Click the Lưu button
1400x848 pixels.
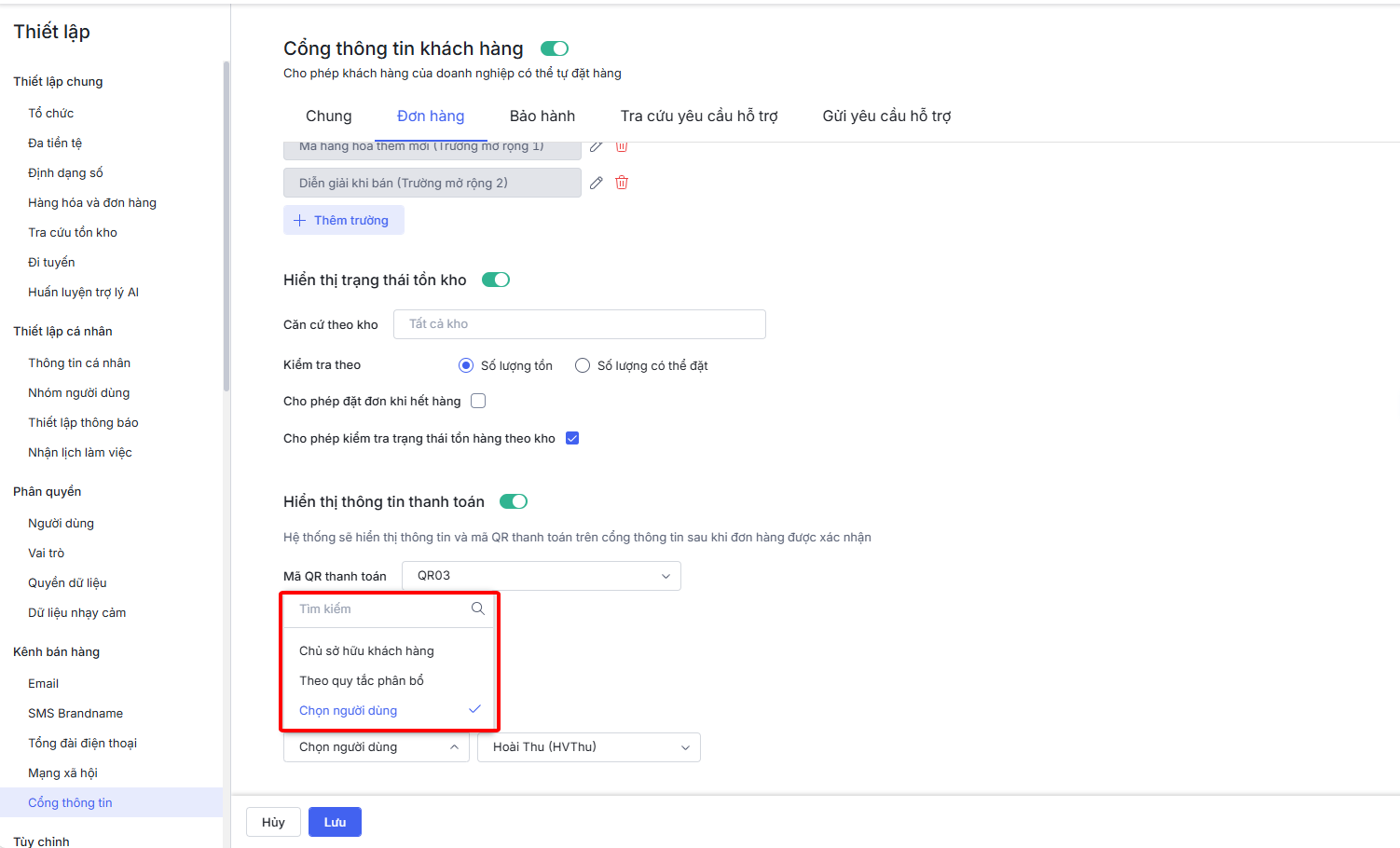coord(335,822)
